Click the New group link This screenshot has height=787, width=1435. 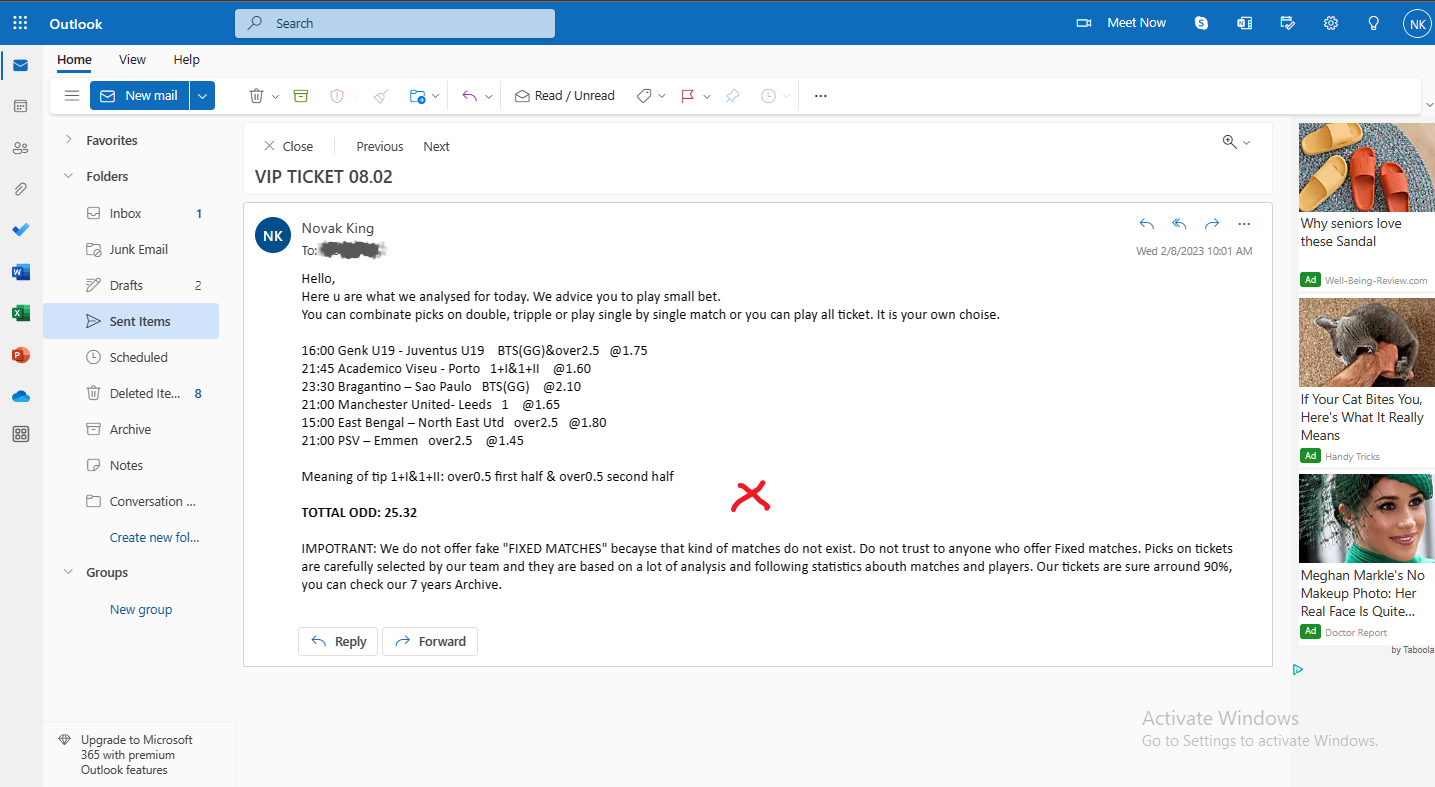click(141, 609)
